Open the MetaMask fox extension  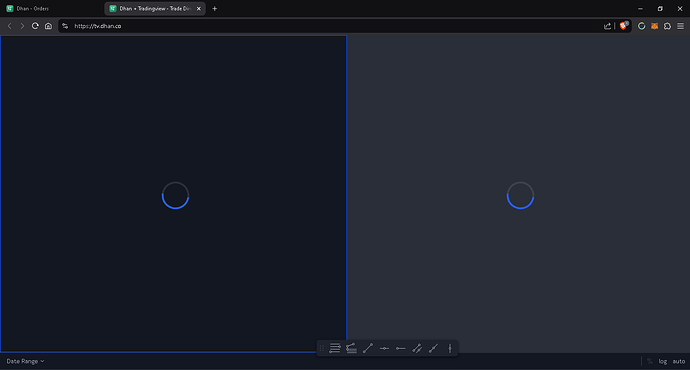(x=654, y=26)
